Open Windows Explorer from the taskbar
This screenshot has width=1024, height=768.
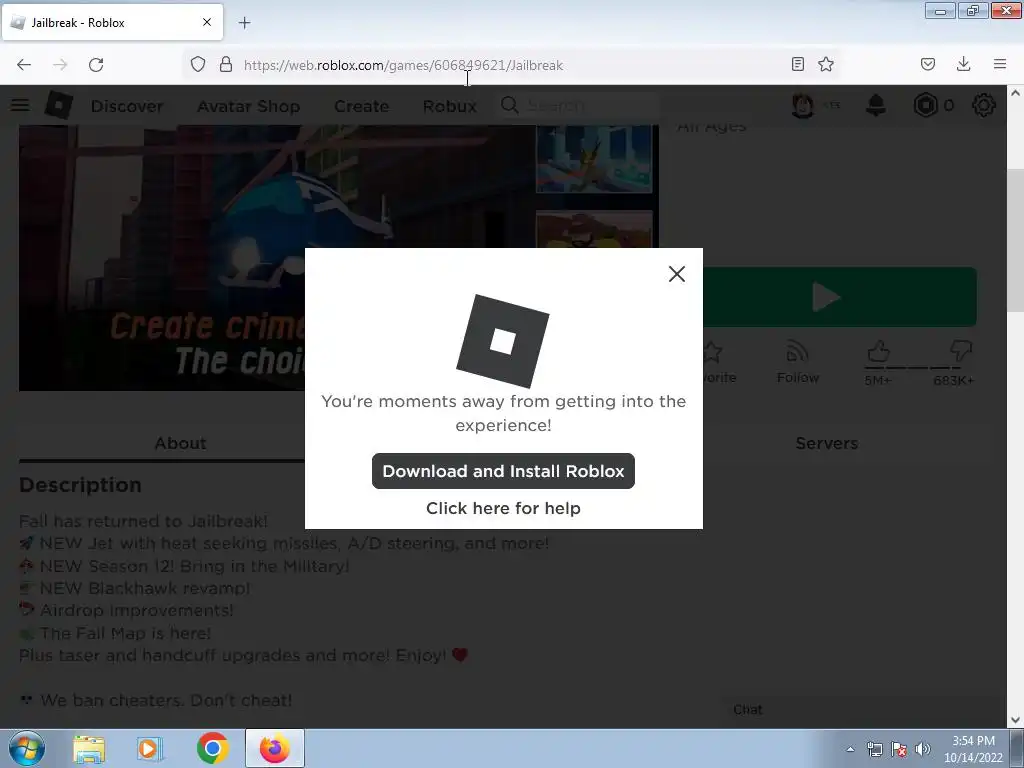(x=89, y=749)
